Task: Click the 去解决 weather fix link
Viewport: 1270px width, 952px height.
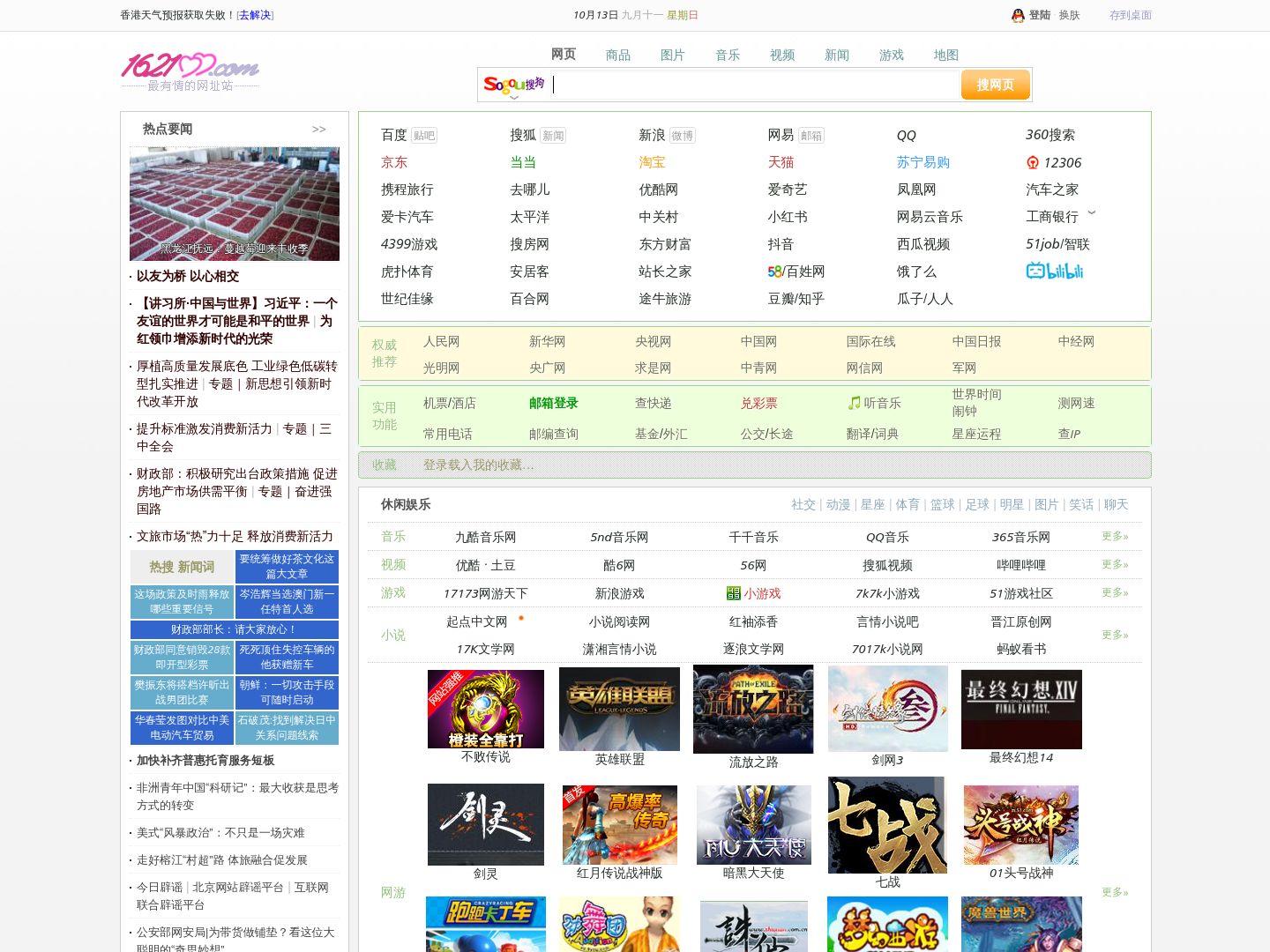Action: tap(256, 15)
